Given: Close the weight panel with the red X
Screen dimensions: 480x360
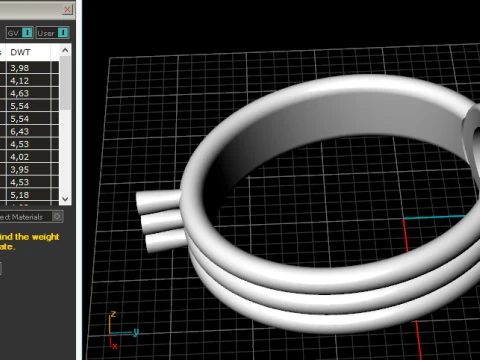Looking at the screenshot, I should tap(67, 9).
